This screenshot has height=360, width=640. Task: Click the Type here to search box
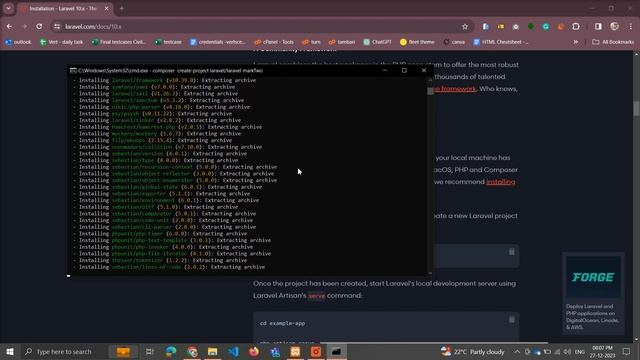(x=63, y=351)
